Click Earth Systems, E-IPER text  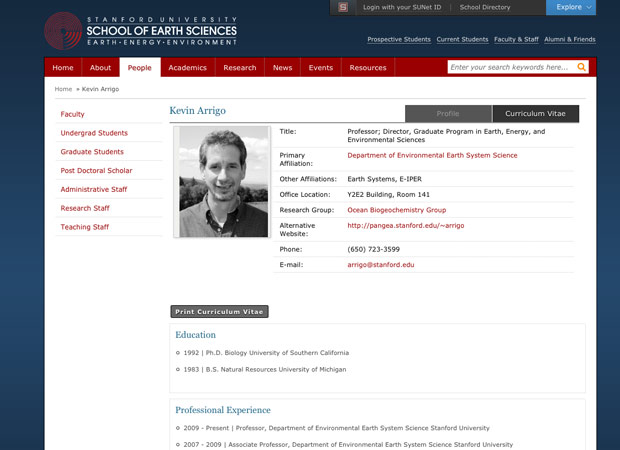coord(384,179)
